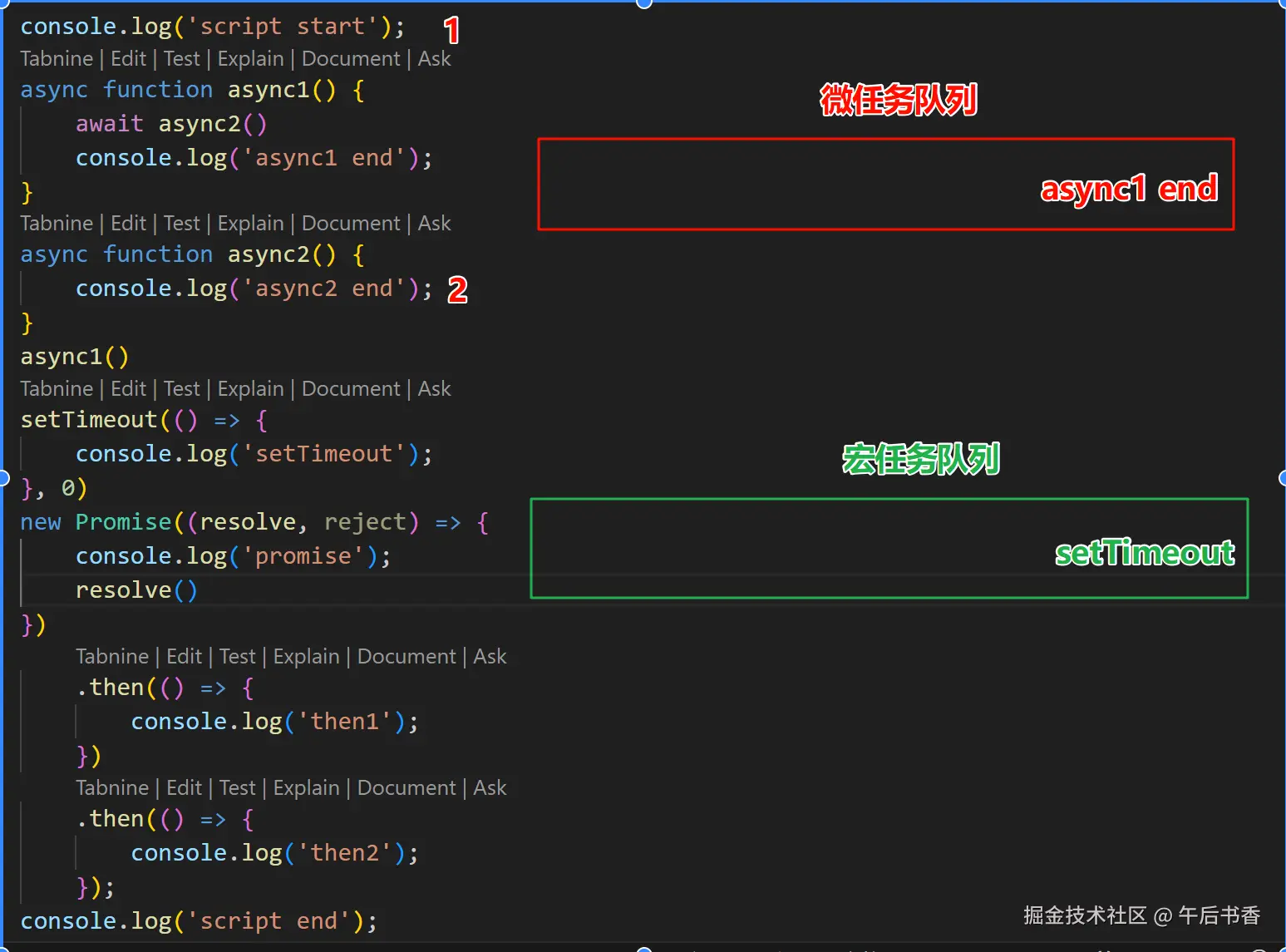Screen dimensions: 1286x952
Task: Click Explain action above async2 function
Action: click(x=251, y=223)
